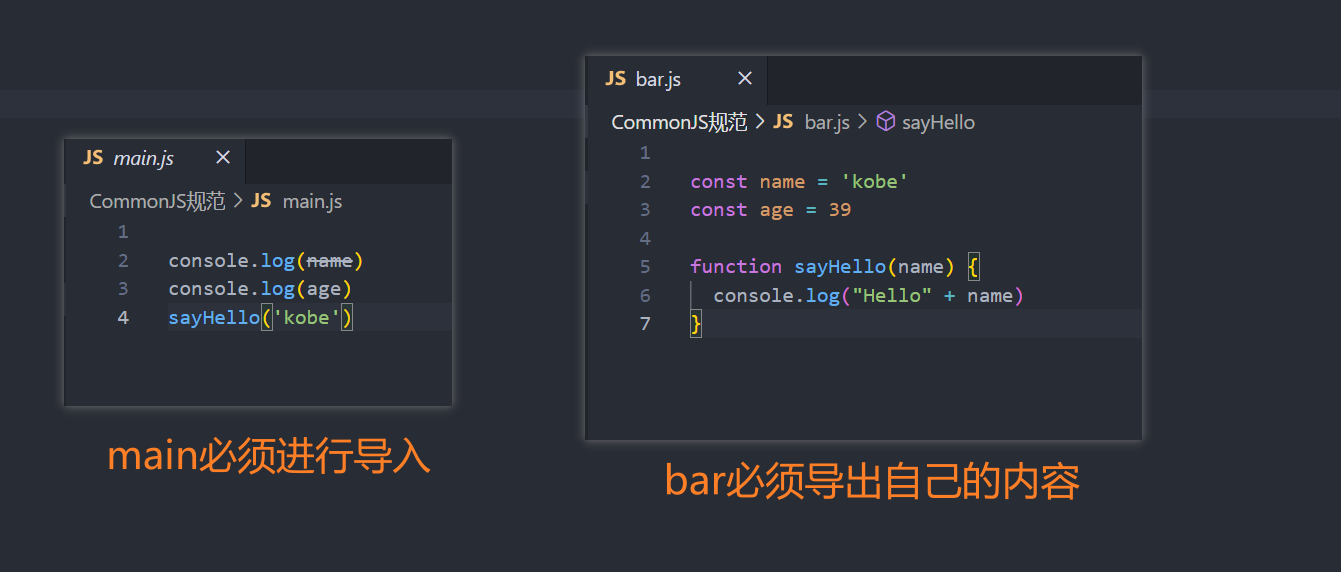Click the sayHello function name in bar.js declaration
This screenshot has height=572, width=1341.
[x=839, y=267]
